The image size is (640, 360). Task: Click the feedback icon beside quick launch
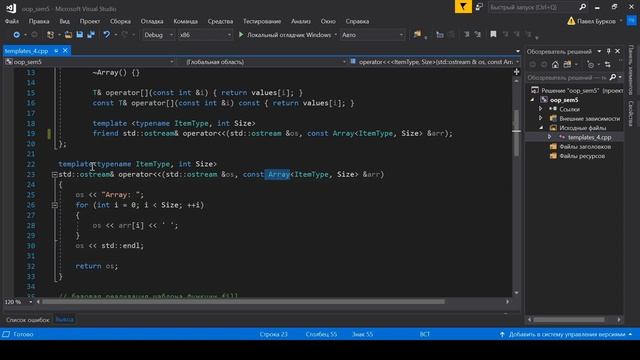tap(479, 7)
